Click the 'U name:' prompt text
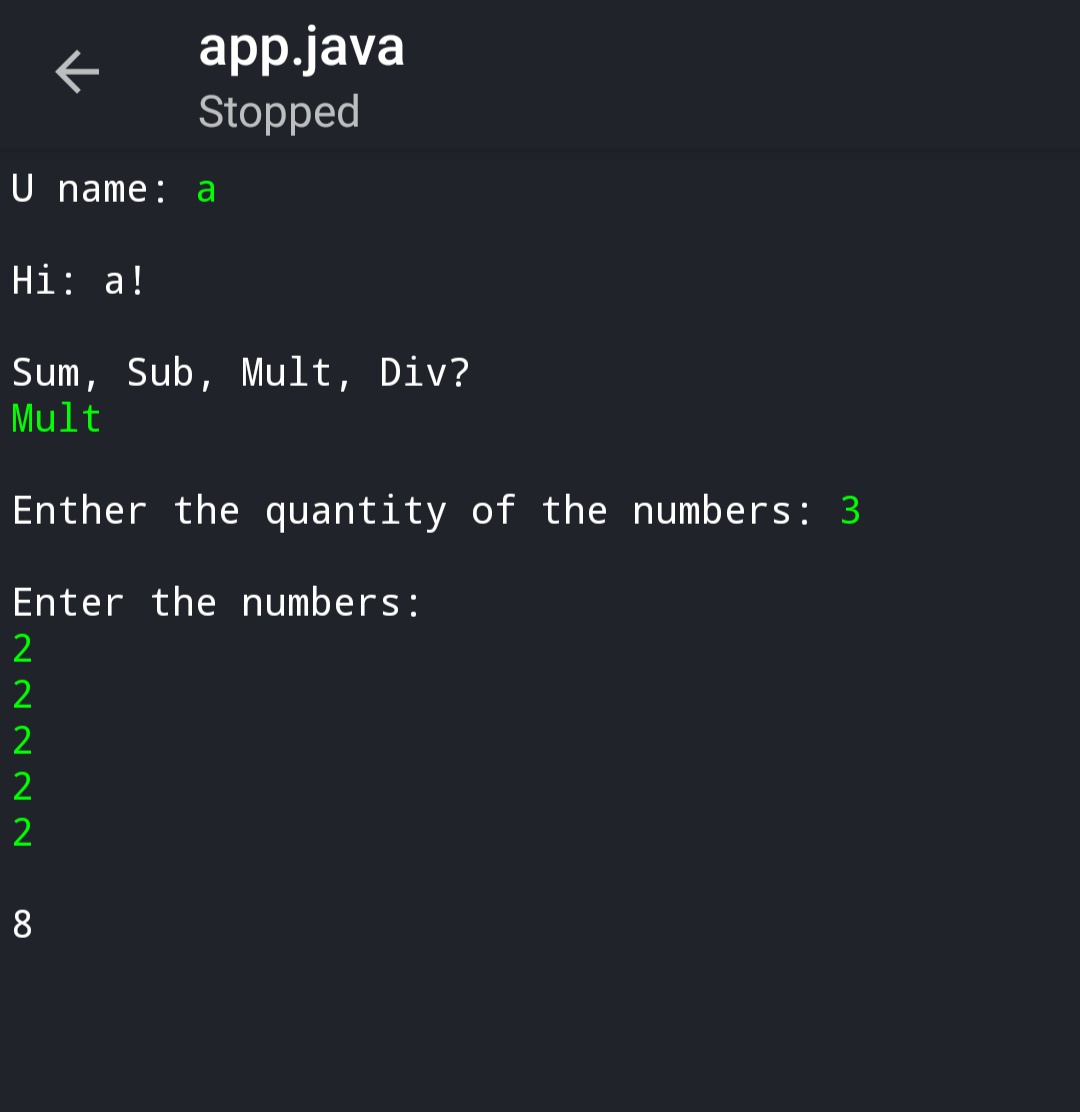Viewport: 1080px width, 1112px height. coord(90,189)
